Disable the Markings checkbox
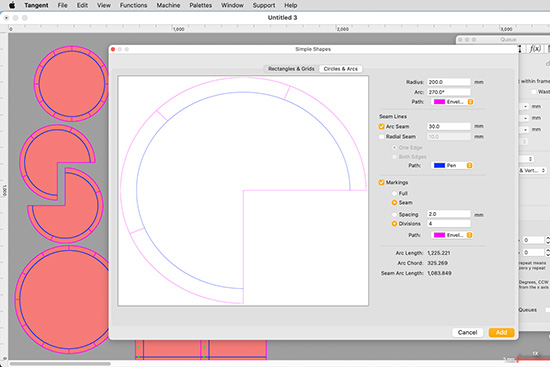The image size is (550, 367). (x=382, y=182)
